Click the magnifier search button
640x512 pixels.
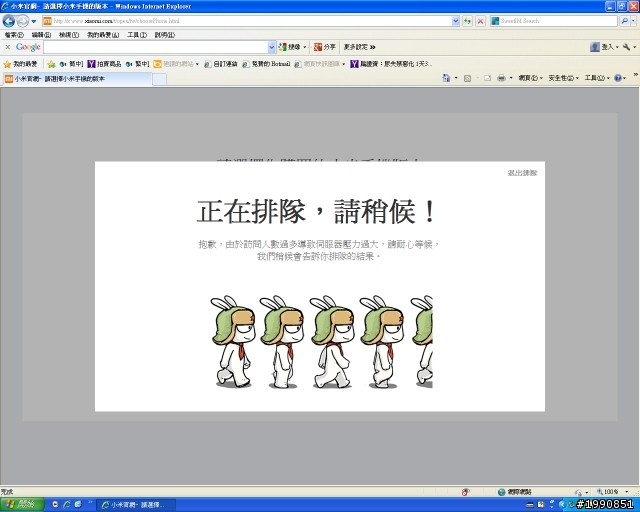pos(624,21)
